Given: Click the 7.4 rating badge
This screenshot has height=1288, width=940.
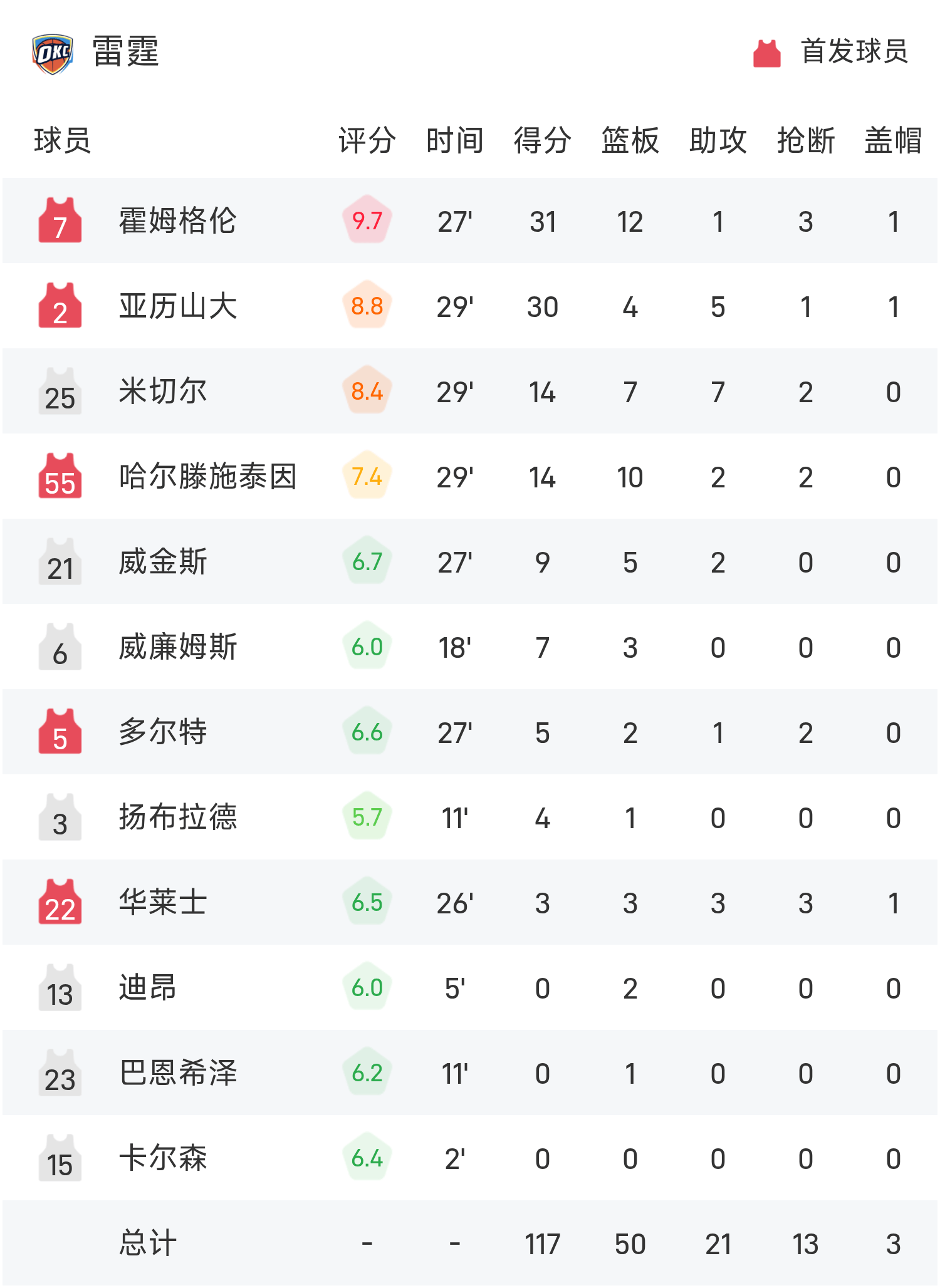Looking at the screenshot, I should click(367, 476).
